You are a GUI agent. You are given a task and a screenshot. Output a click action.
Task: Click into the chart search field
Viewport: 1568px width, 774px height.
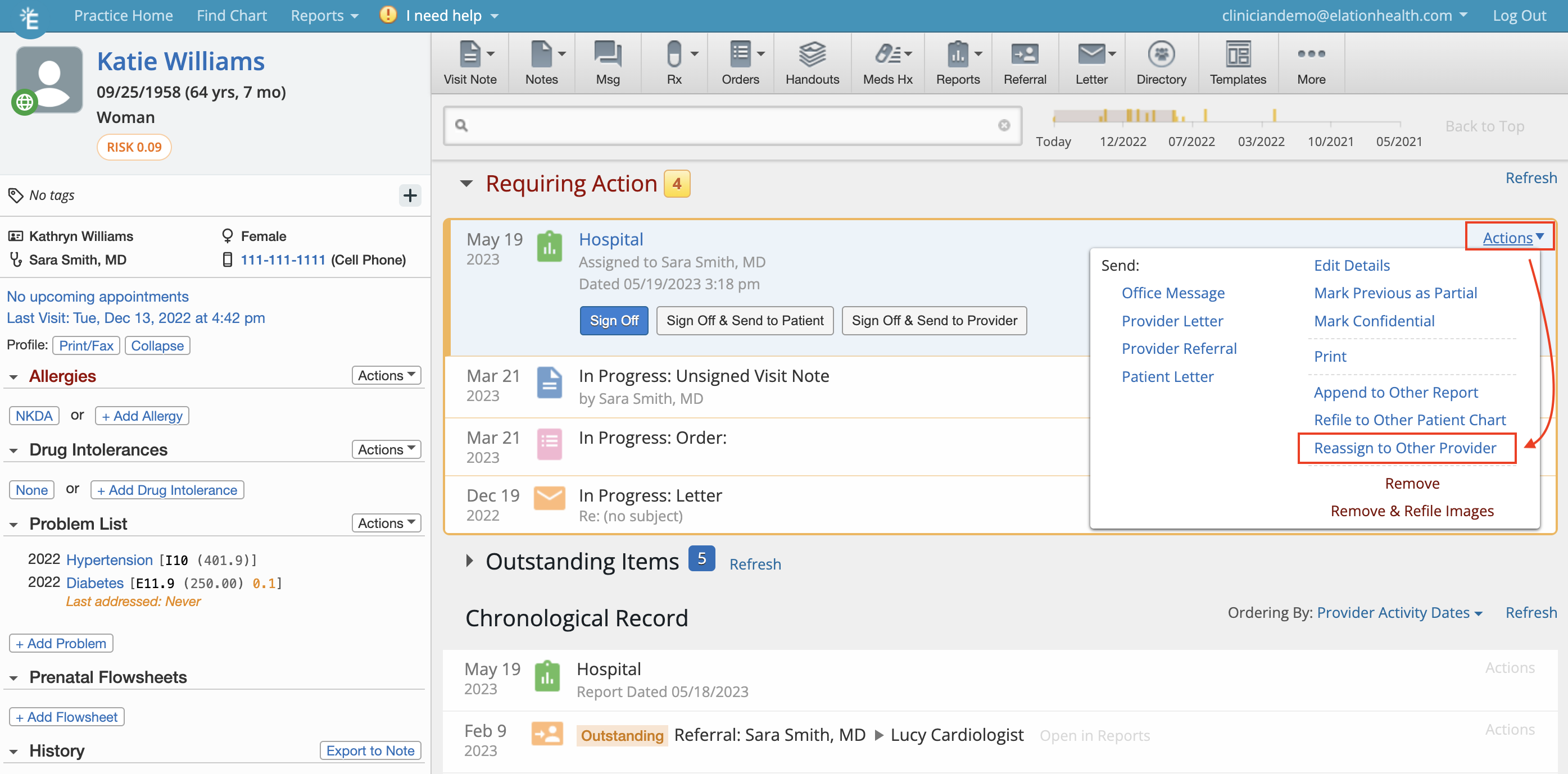731,125
